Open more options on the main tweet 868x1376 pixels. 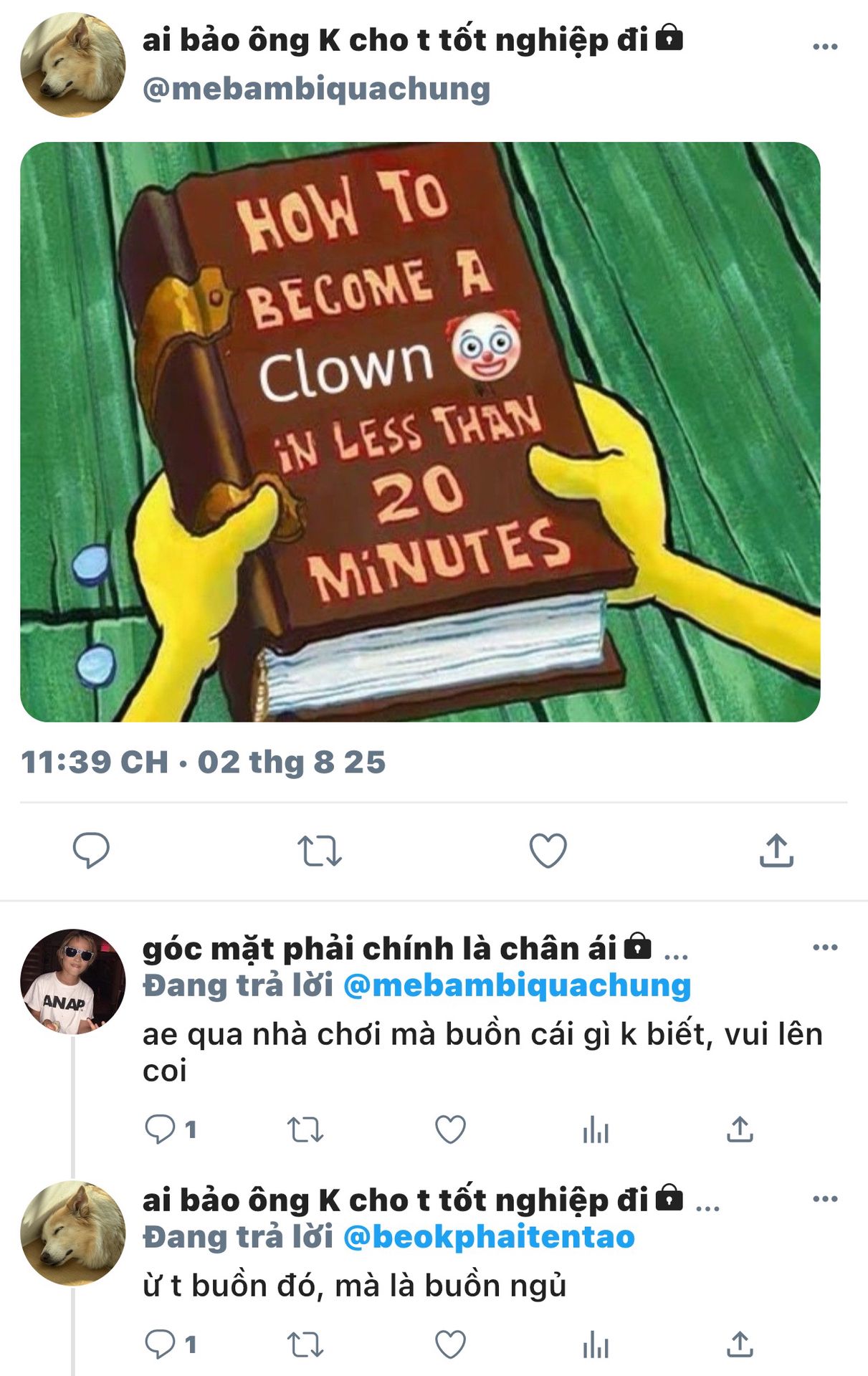(x=825, y=47)
